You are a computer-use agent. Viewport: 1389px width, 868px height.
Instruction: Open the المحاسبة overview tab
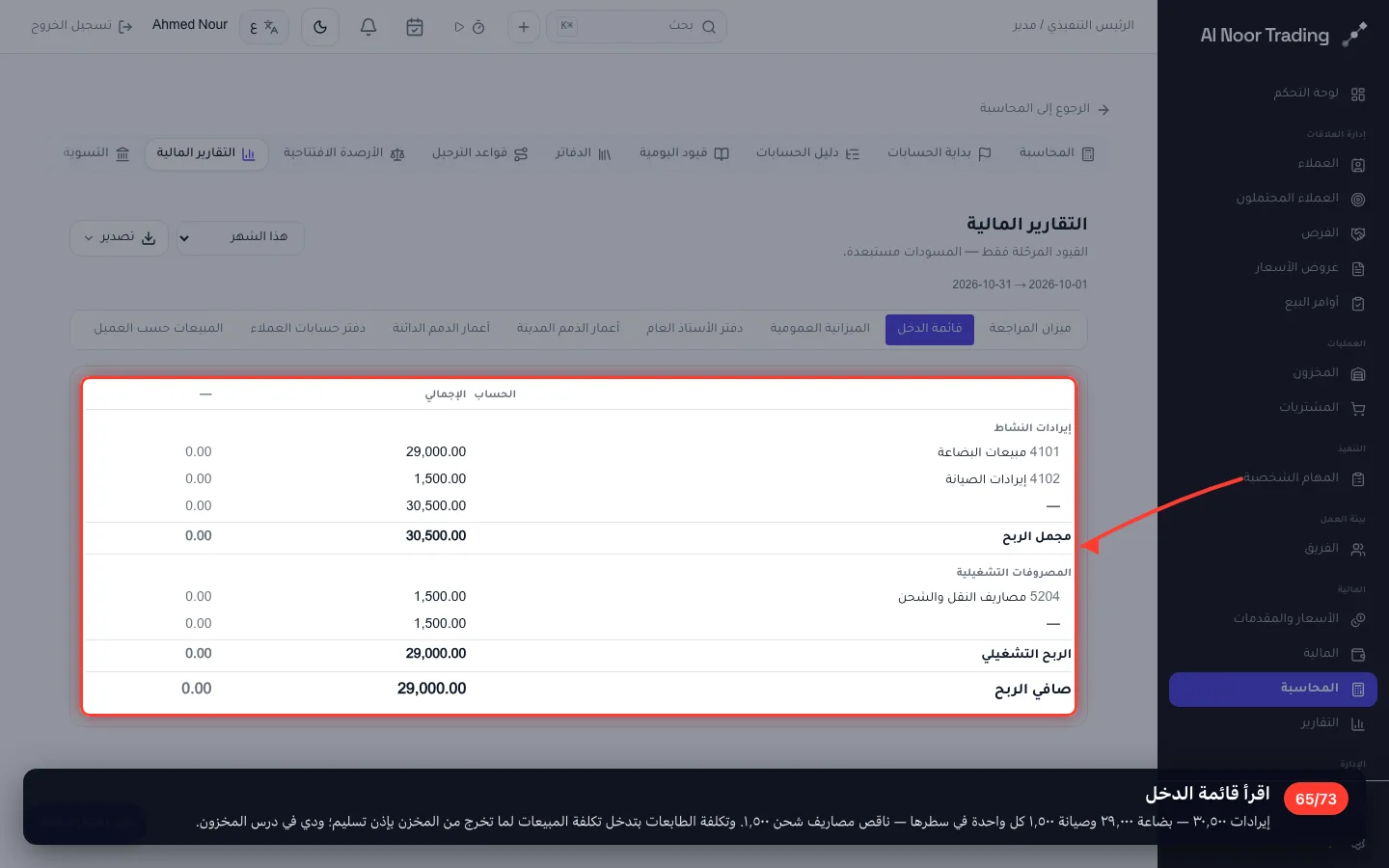[1057, 153]
